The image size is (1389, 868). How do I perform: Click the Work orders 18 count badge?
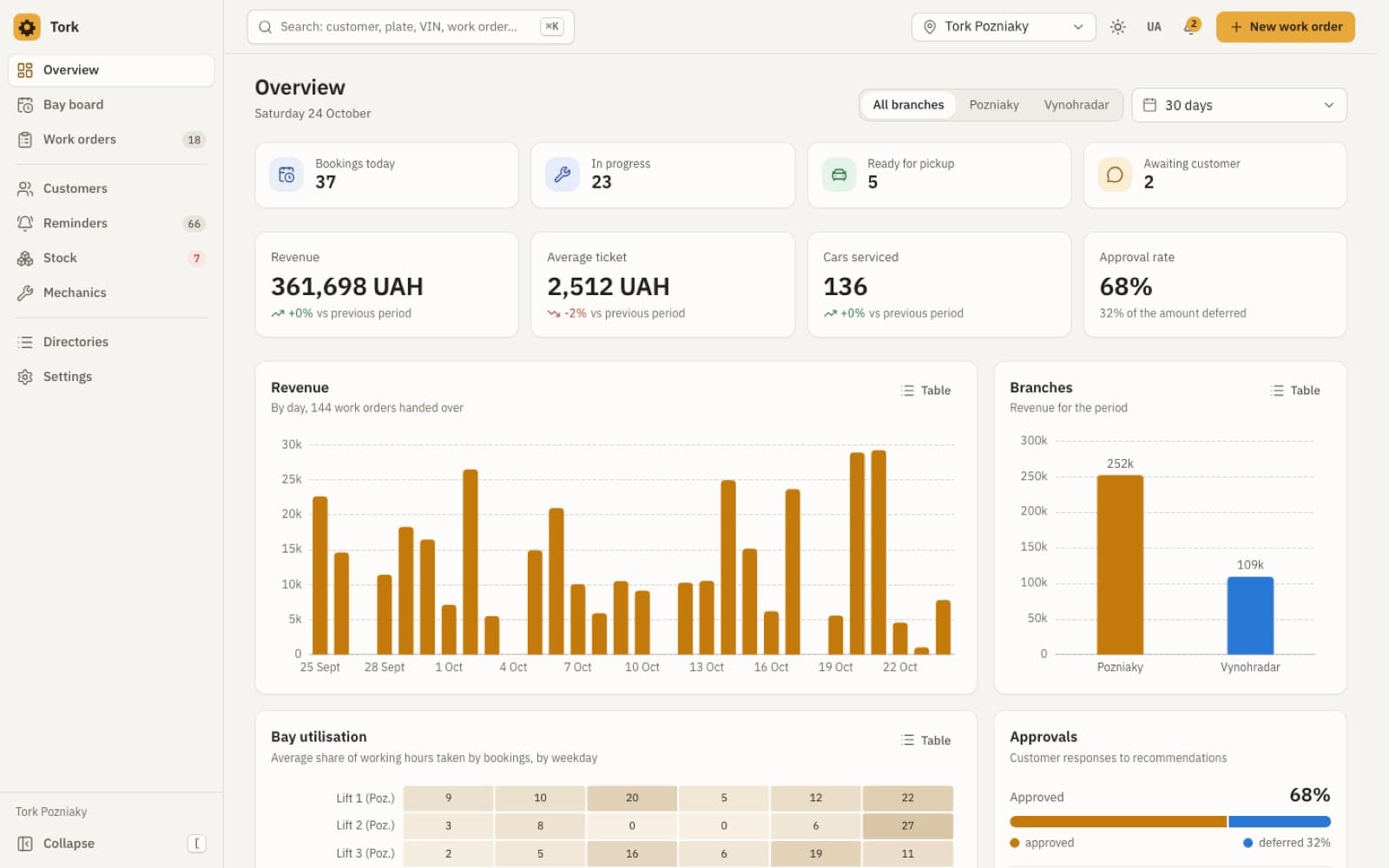pos(194,140)
